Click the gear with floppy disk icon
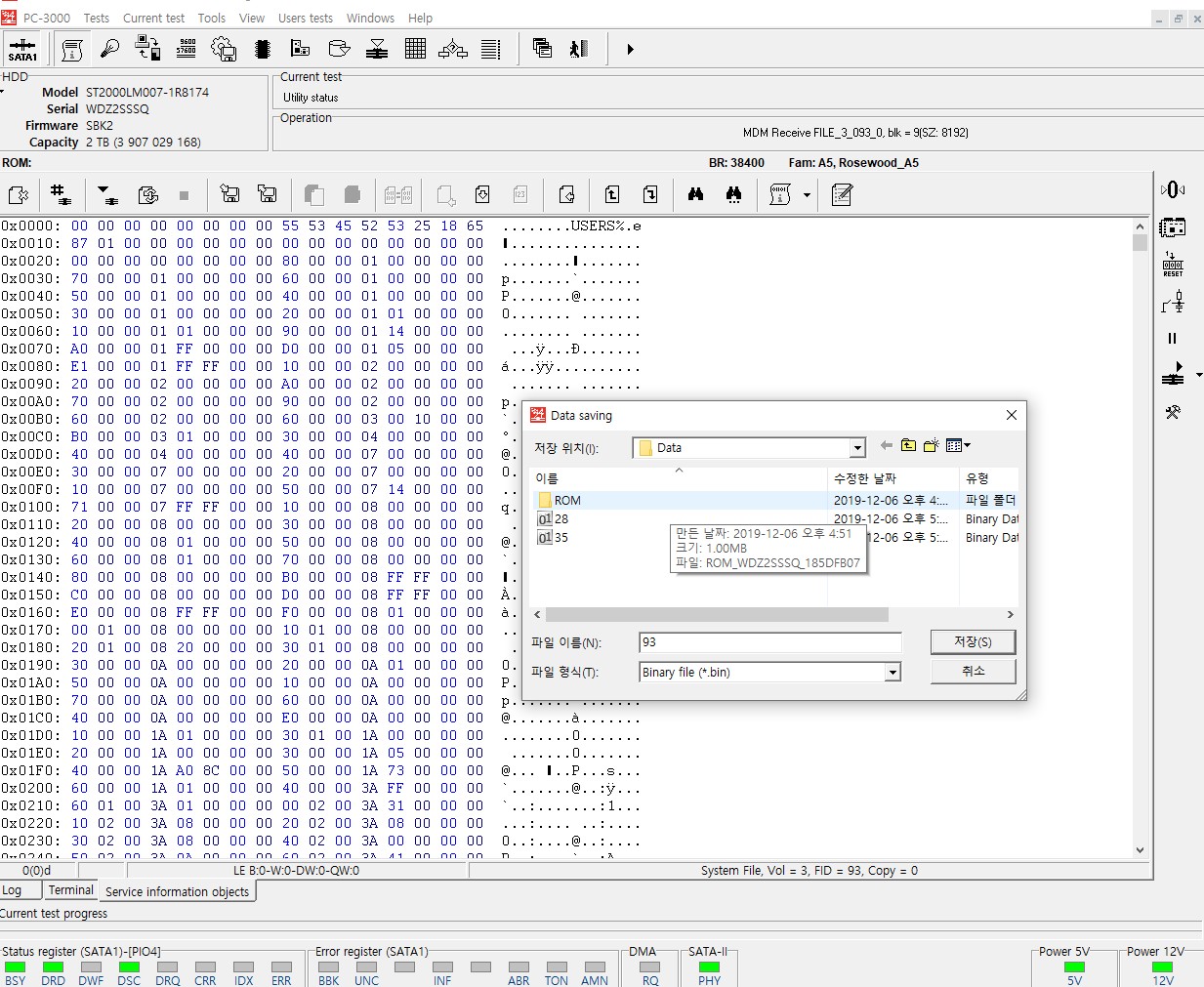This screenshot has height=987, width=1204. (224, 49)
